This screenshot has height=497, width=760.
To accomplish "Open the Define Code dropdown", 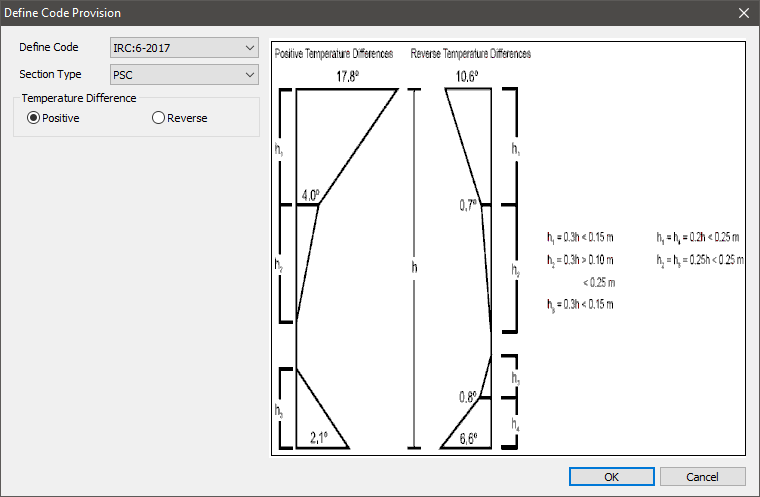I will pos(249,47).
